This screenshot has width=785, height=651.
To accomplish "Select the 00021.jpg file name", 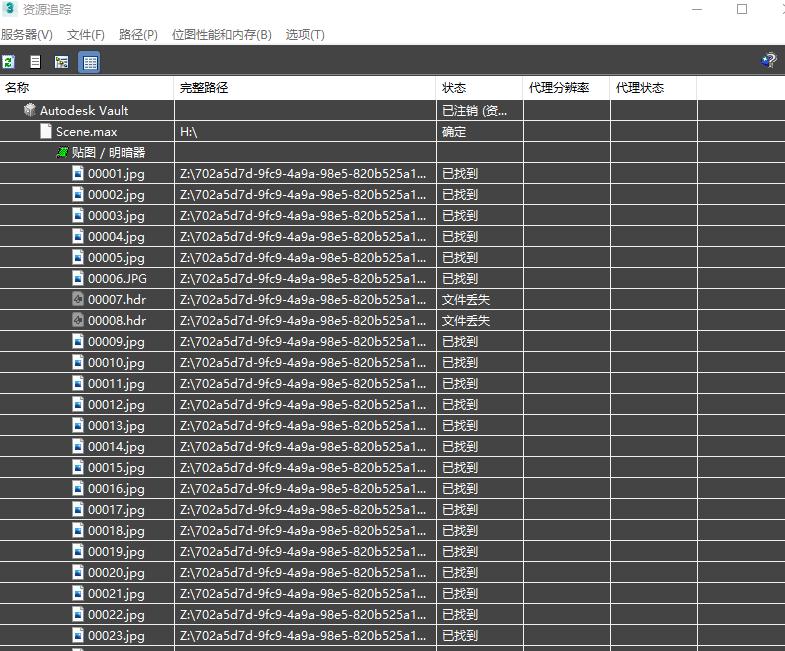I will 116,594.
